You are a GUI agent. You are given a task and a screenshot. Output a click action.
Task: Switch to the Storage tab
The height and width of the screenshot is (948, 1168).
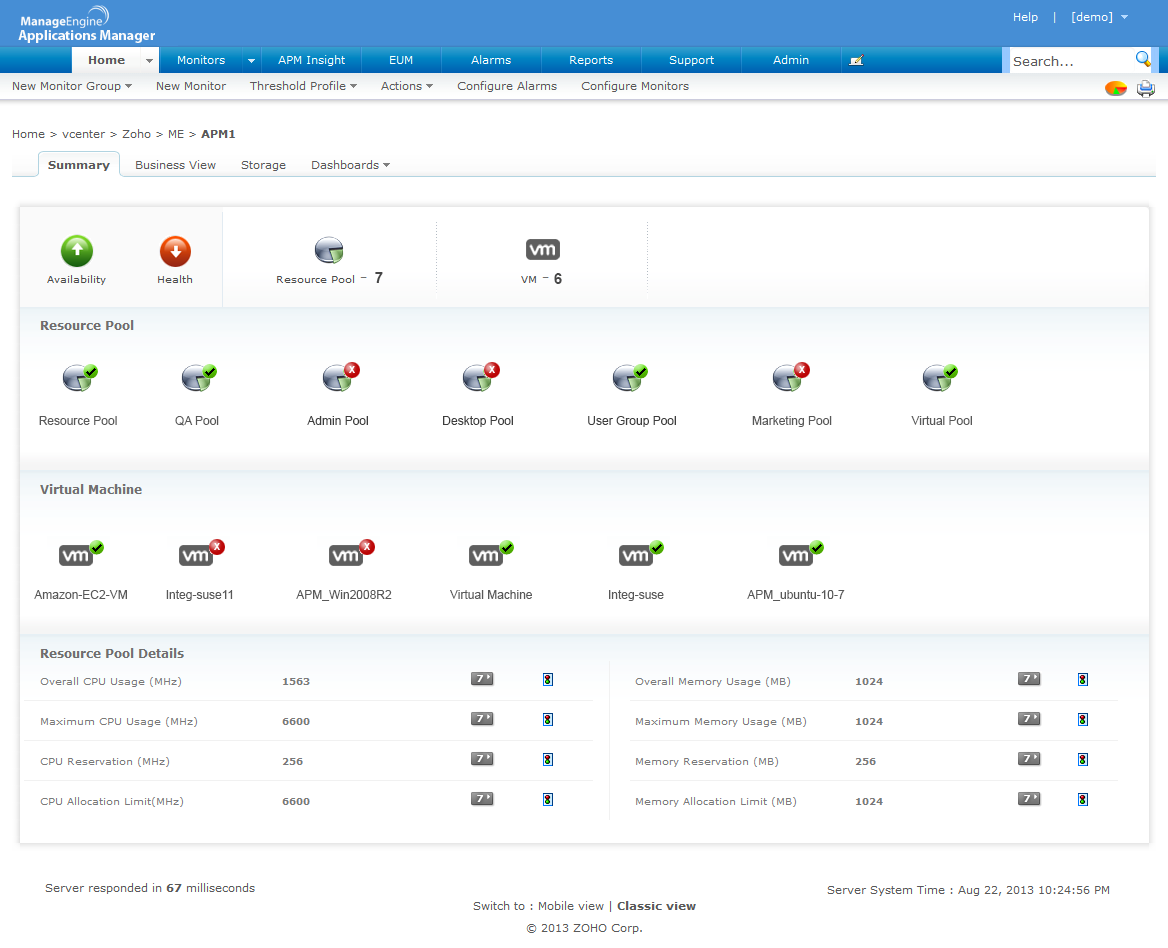point(263,165)
